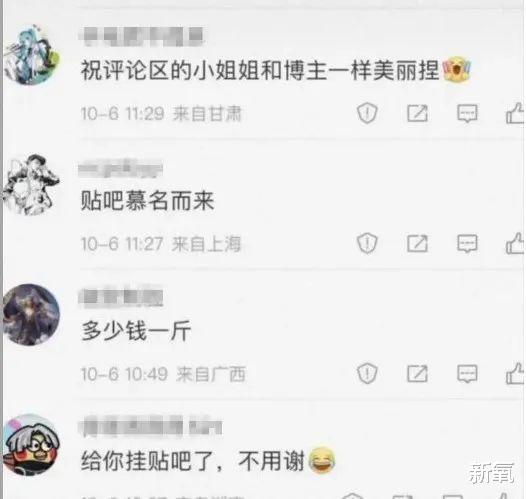526x499 pixels.
Task: Share the 多少钱一斤 comment
Action: click(417, 373)
